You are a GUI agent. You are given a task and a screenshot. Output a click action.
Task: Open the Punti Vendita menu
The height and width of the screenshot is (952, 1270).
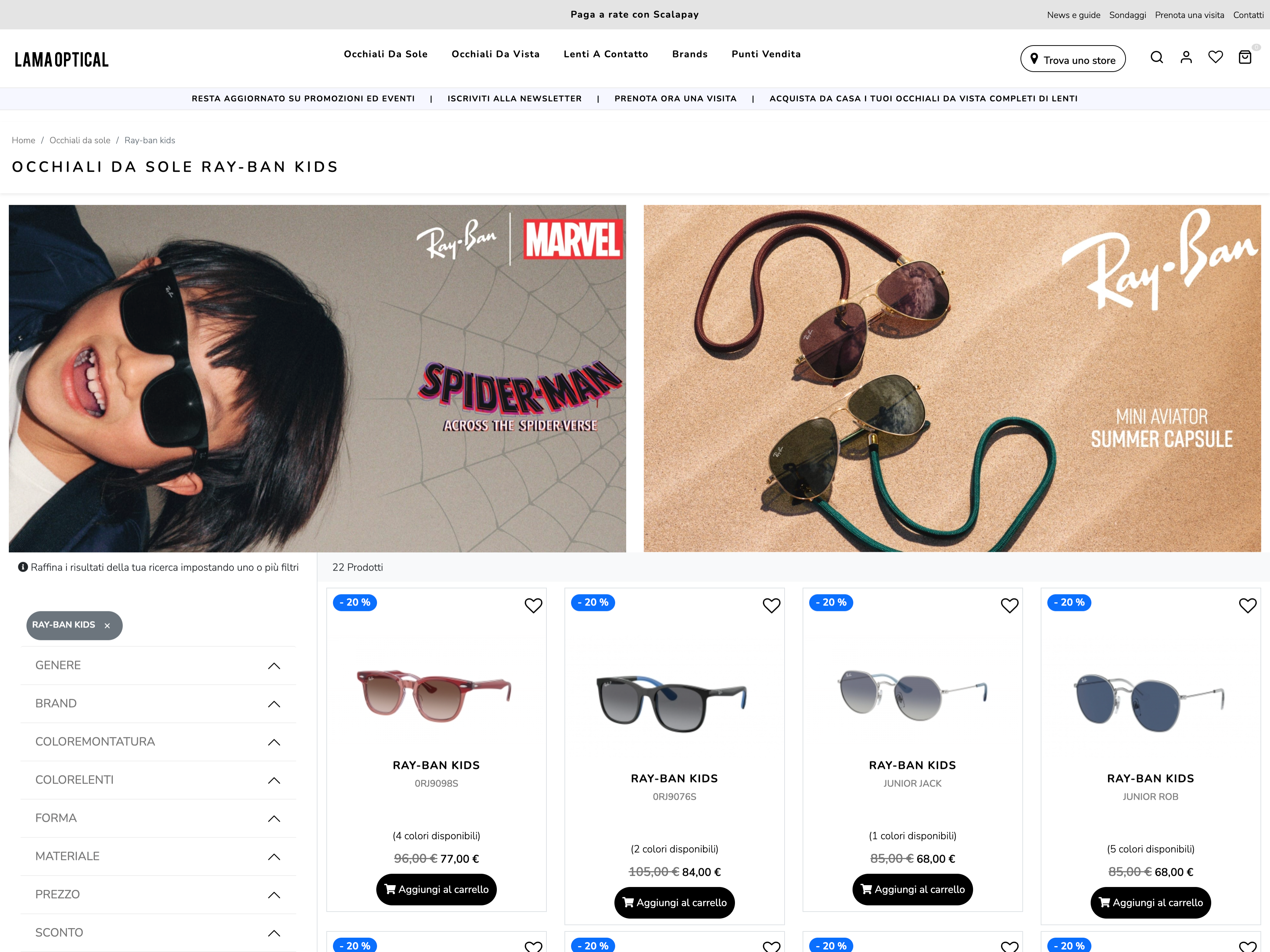coord(766,54)
